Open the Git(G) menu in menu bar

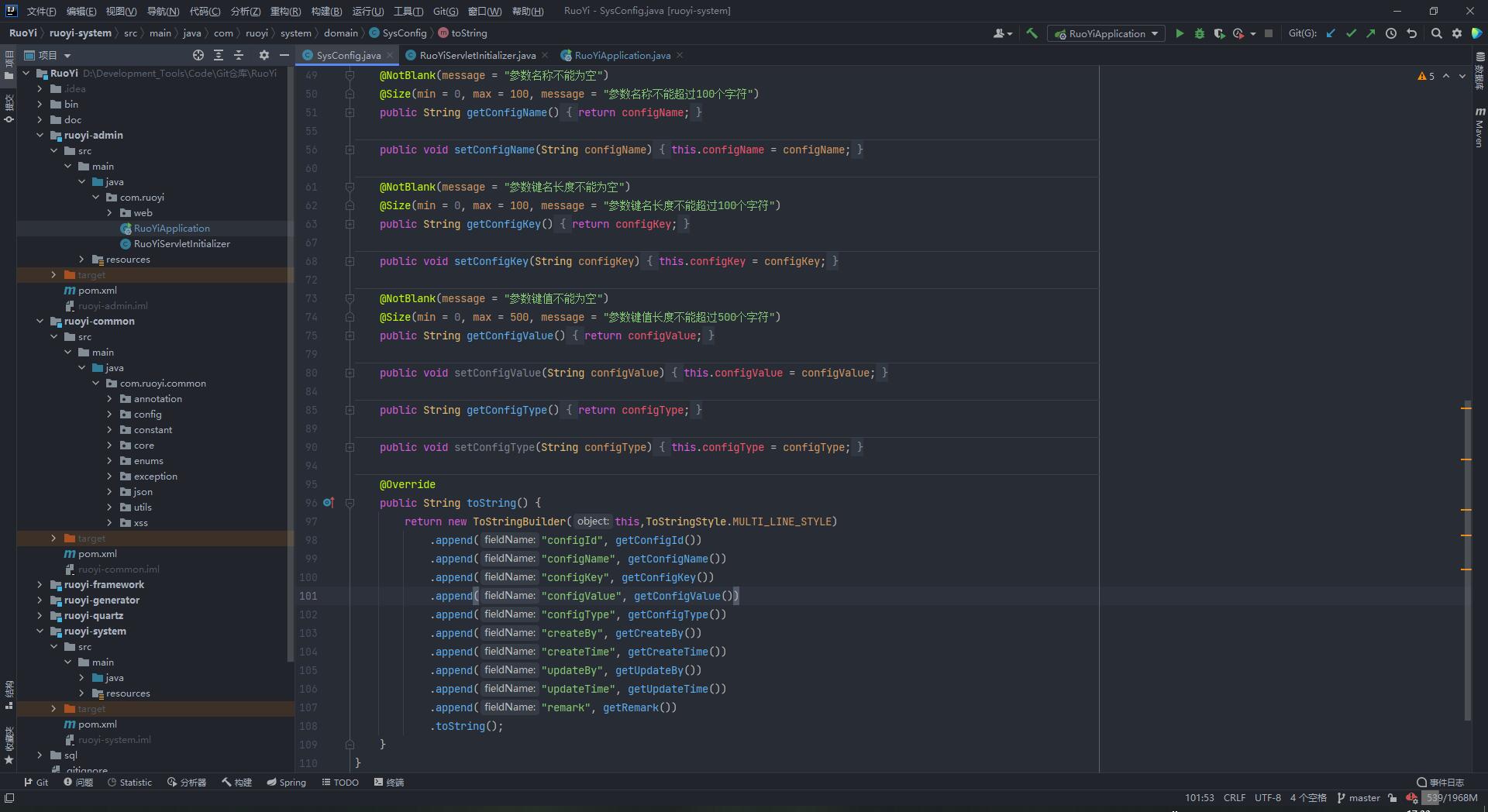point(446,11)
